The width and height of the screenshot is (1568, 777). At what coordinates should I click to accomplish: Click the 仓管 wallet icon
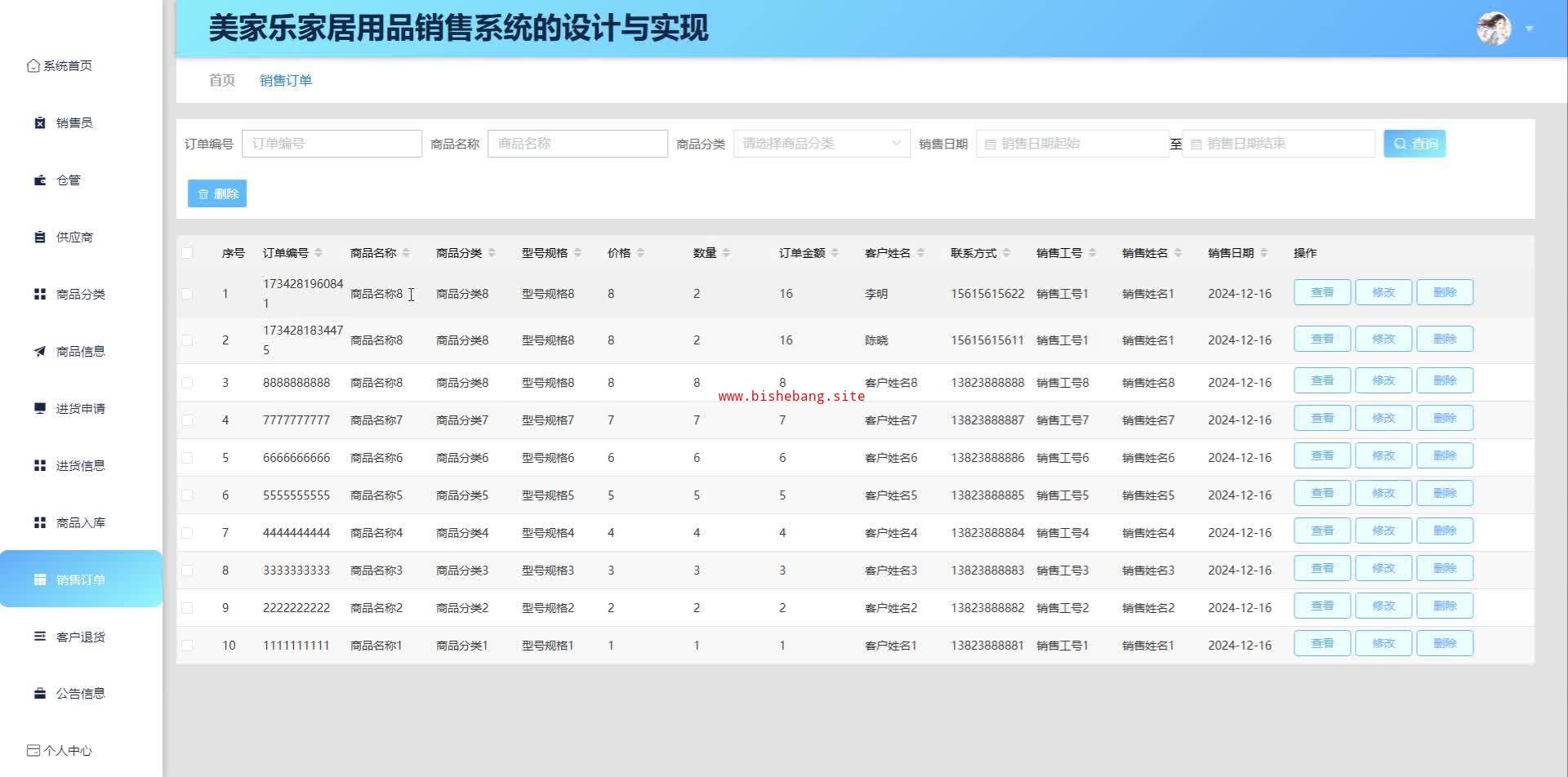pyautogui.click(x=39, y=180)
